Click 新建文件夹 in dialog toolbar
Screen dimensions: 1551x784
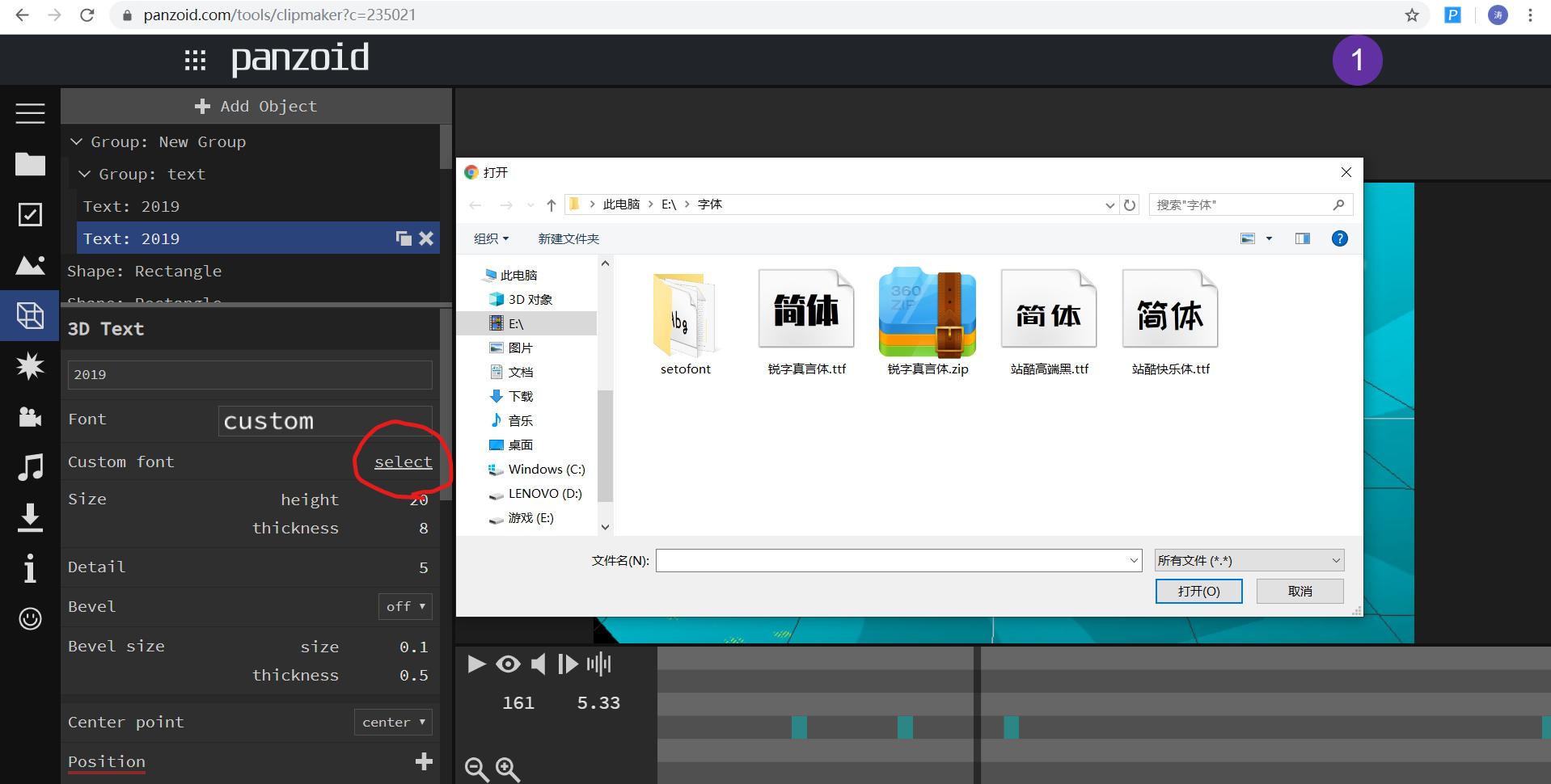[x=568, y=238]
